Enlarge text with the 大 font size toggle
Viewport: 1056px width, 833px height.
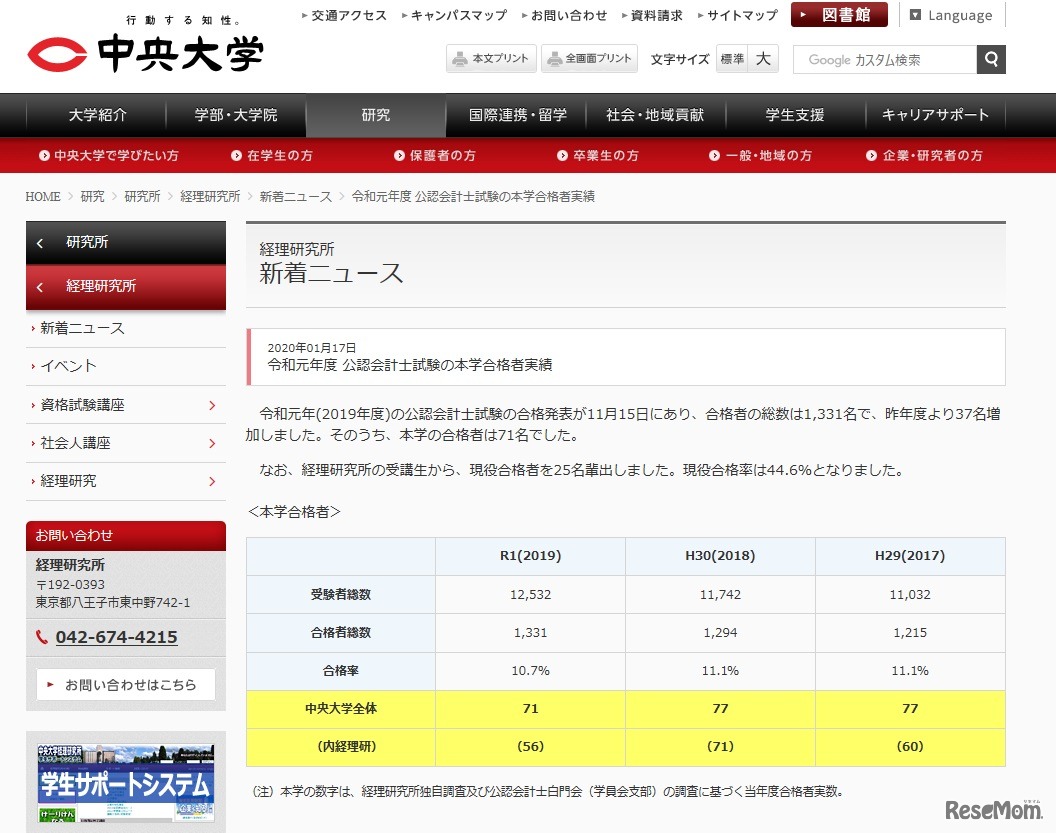[x=762, y=59]
